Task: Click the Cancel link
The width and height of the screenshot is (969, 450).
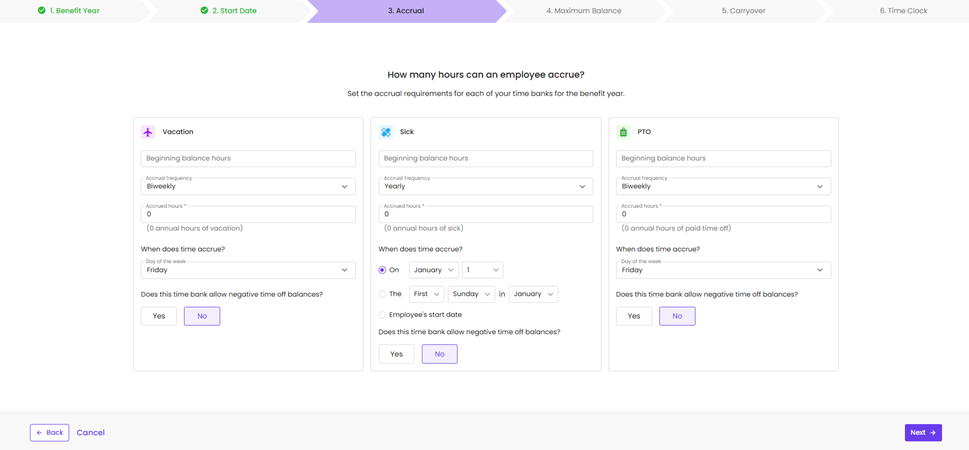Action: click(x=91, y=433)
